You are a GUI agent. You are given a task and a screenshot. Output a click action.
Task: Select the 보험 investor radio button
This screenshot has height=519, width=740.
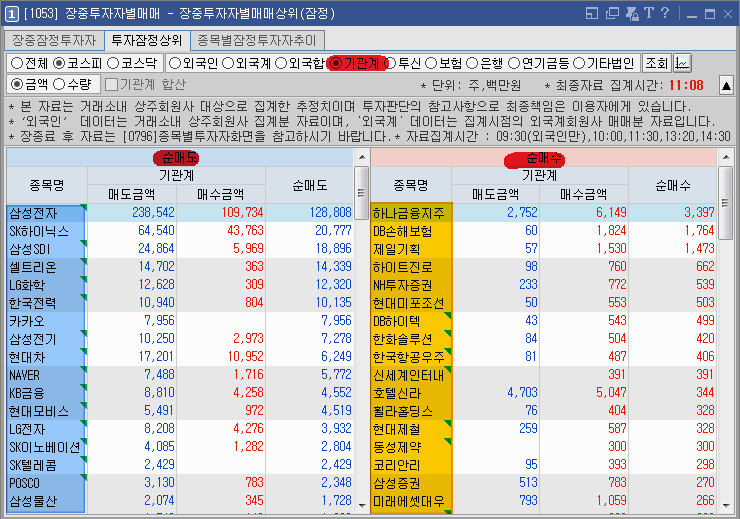tap(431, 63)
